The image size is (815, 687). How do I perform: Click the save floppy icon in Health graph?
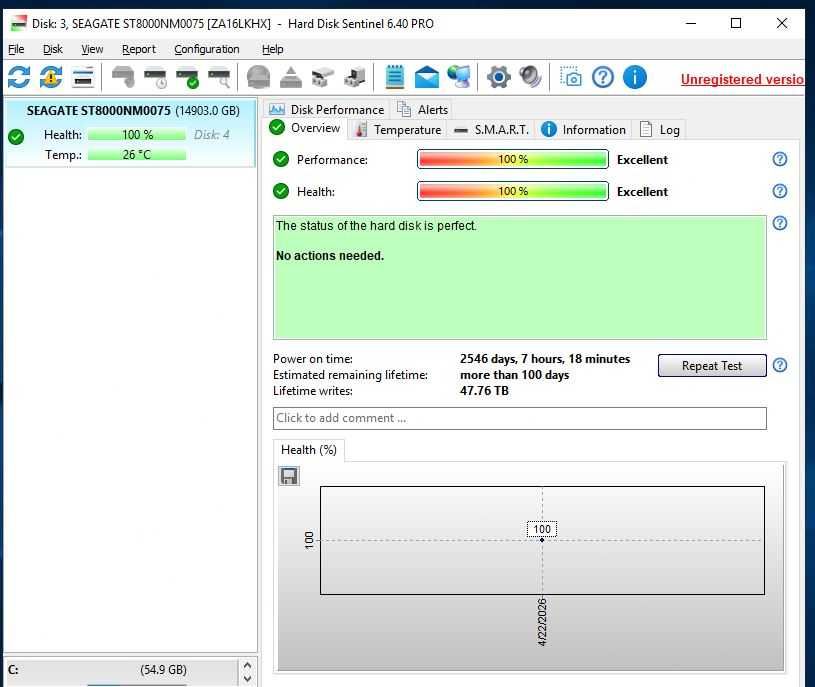coord(289,476)
